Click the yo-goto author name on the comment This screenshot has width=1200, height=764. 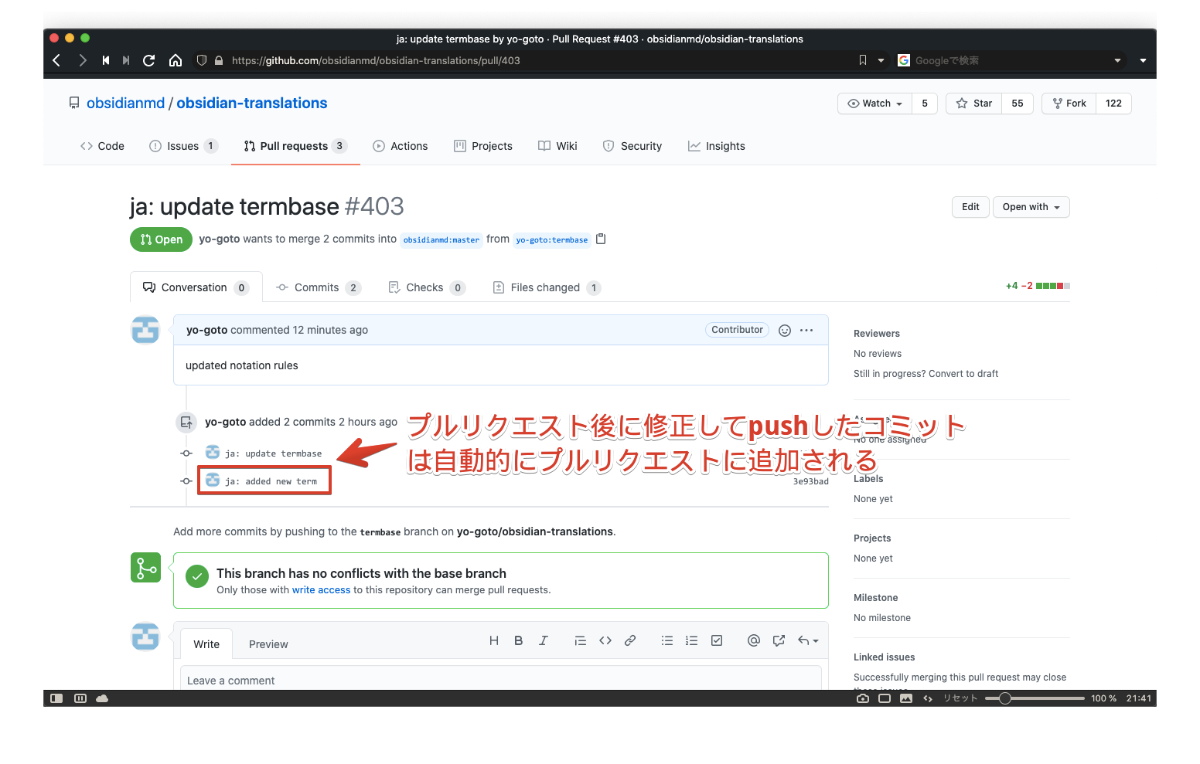(207, 330)
